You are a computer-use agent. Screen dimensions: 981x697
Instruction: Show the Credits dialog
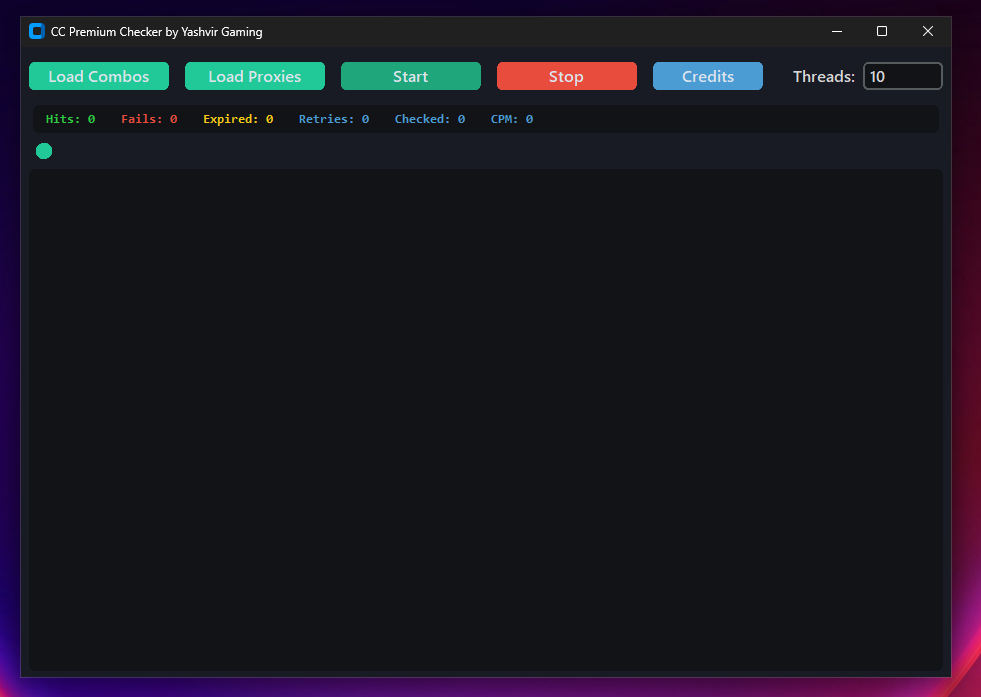[708, 76]
